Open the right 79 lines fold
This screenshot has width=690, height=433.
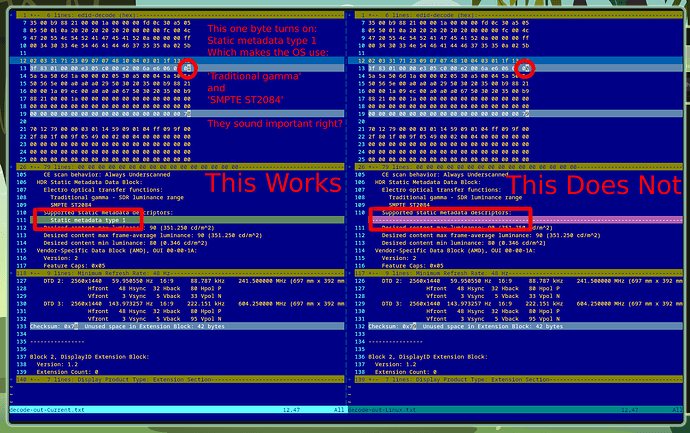coord(518,167)
